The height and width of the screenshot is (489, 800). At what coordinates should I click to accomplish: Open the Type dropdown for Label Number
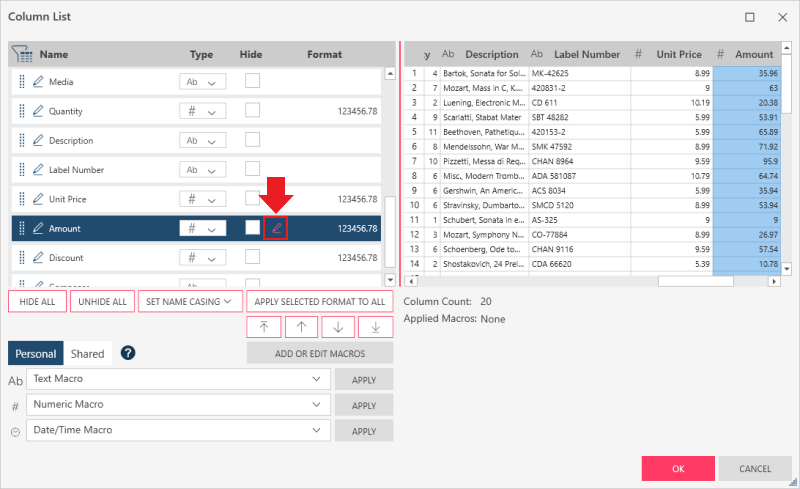click(203, 169)
